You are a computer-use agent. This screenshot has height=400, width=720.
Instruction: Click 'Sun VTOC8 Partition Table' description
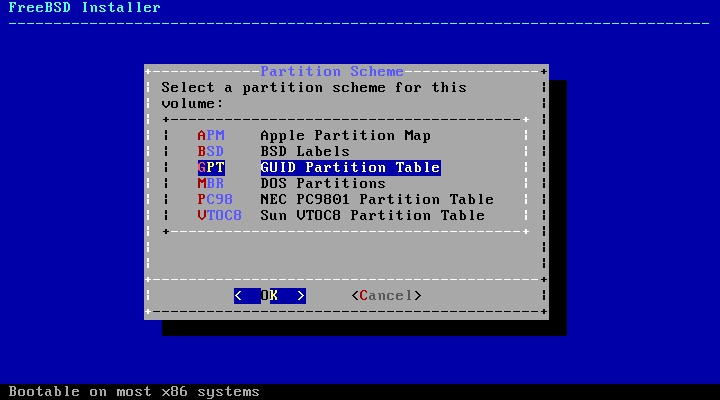(372, 215)
